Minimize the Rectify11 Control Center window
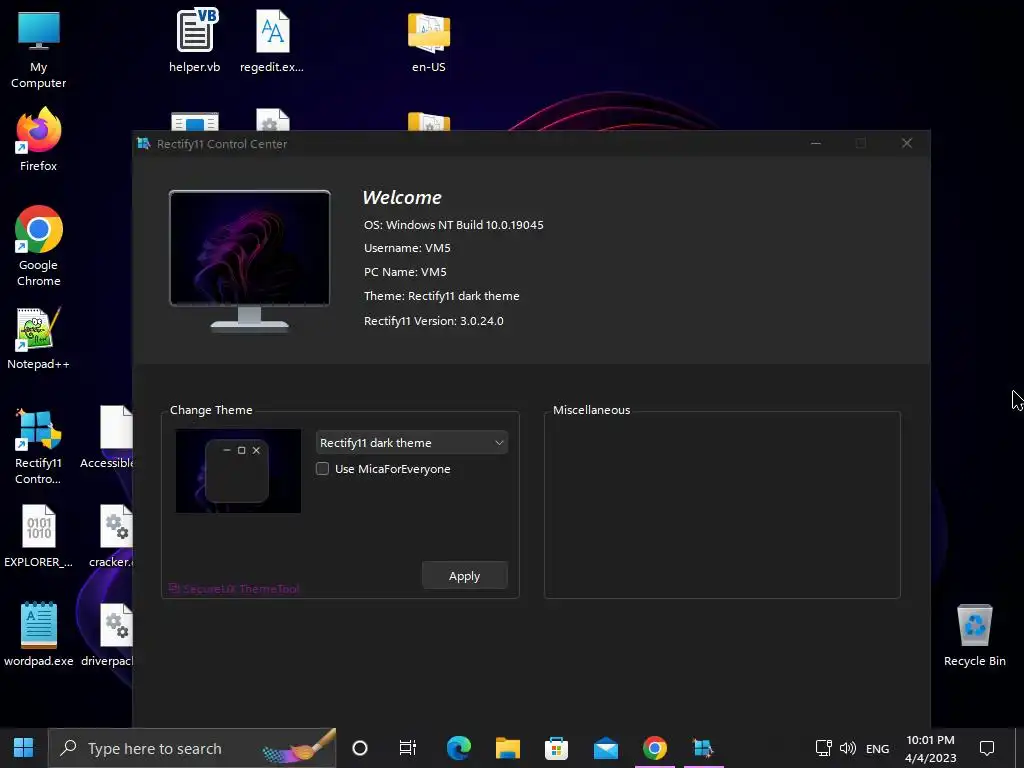The image size is (1024, 768). (x=816, y=143)
